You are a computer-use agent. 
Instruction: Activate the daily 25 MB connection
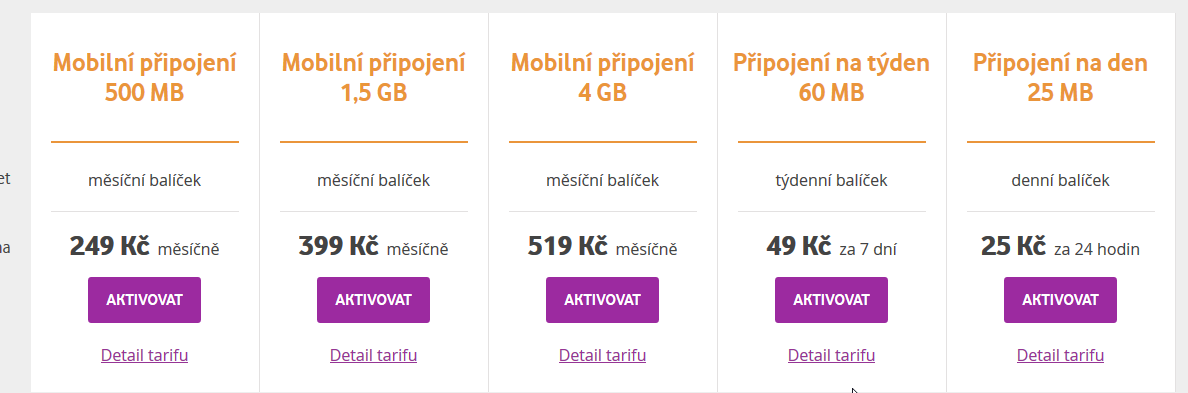click(x=1061, y=300)
